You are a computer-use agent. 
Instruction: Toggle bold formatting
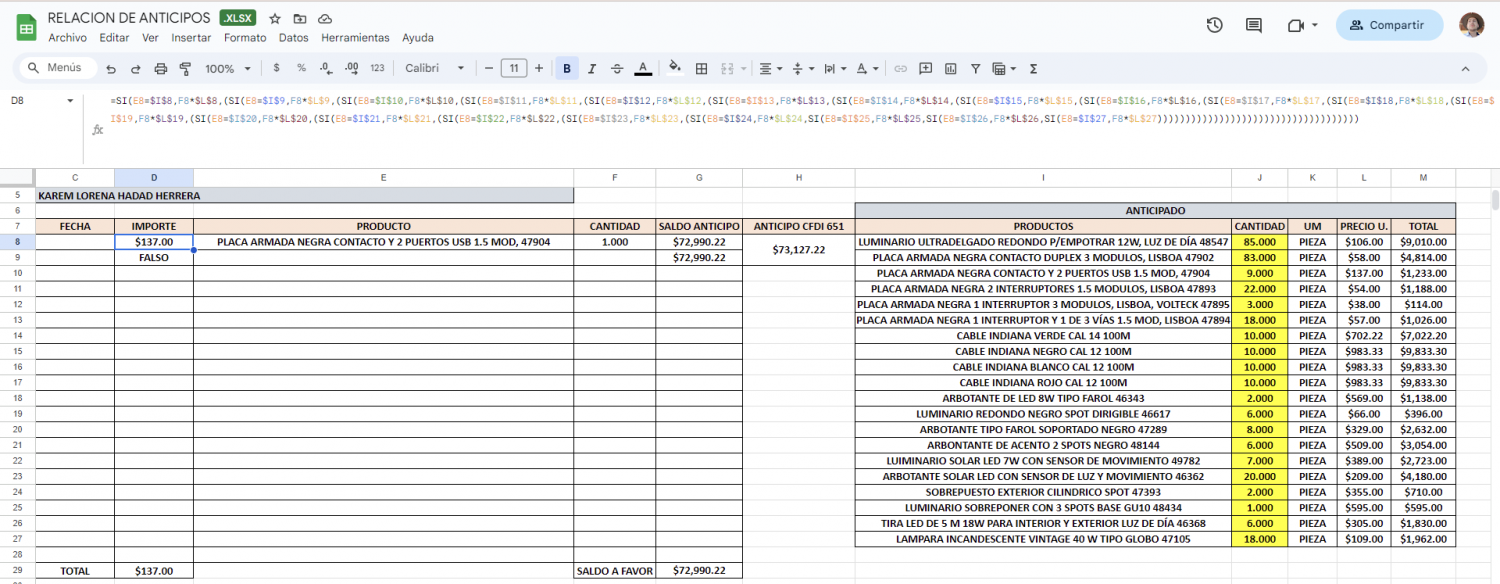coord(567,68)
